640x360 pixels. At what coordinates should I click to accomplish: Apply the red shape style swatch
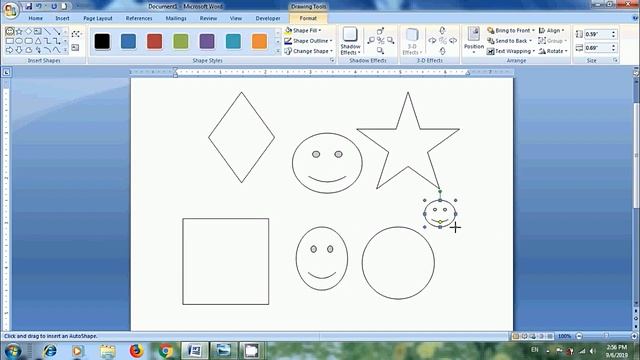pos(154,41)
